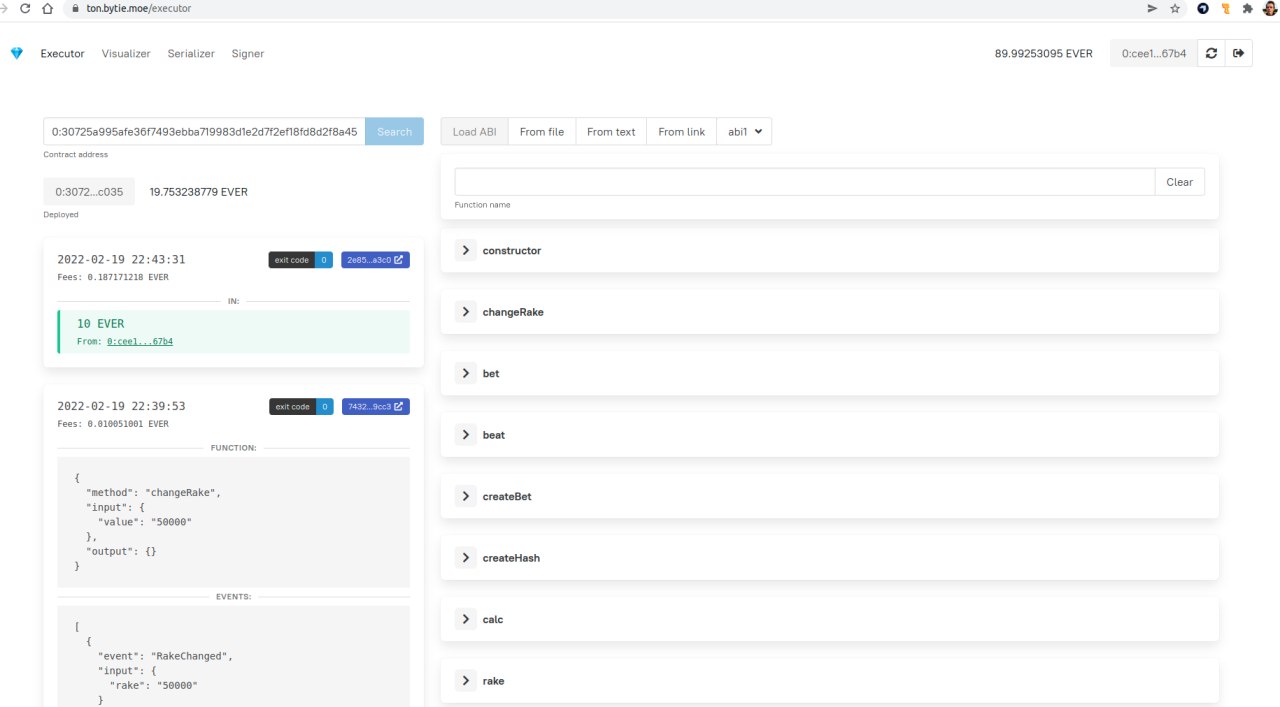The height and width of the screenshot is (707, 1280).
Task: Go to the Signer tab
Action: (248, 54)
